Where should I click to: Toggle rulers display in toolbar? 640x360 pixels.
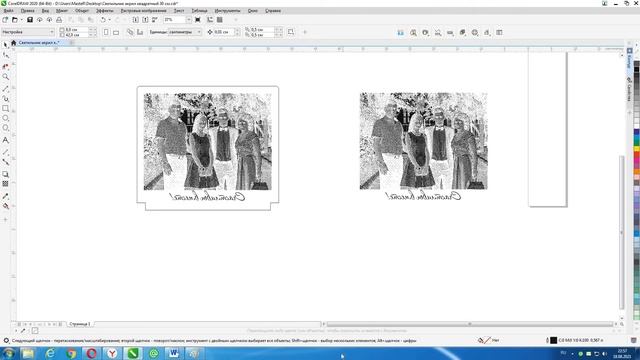[210, 20]
